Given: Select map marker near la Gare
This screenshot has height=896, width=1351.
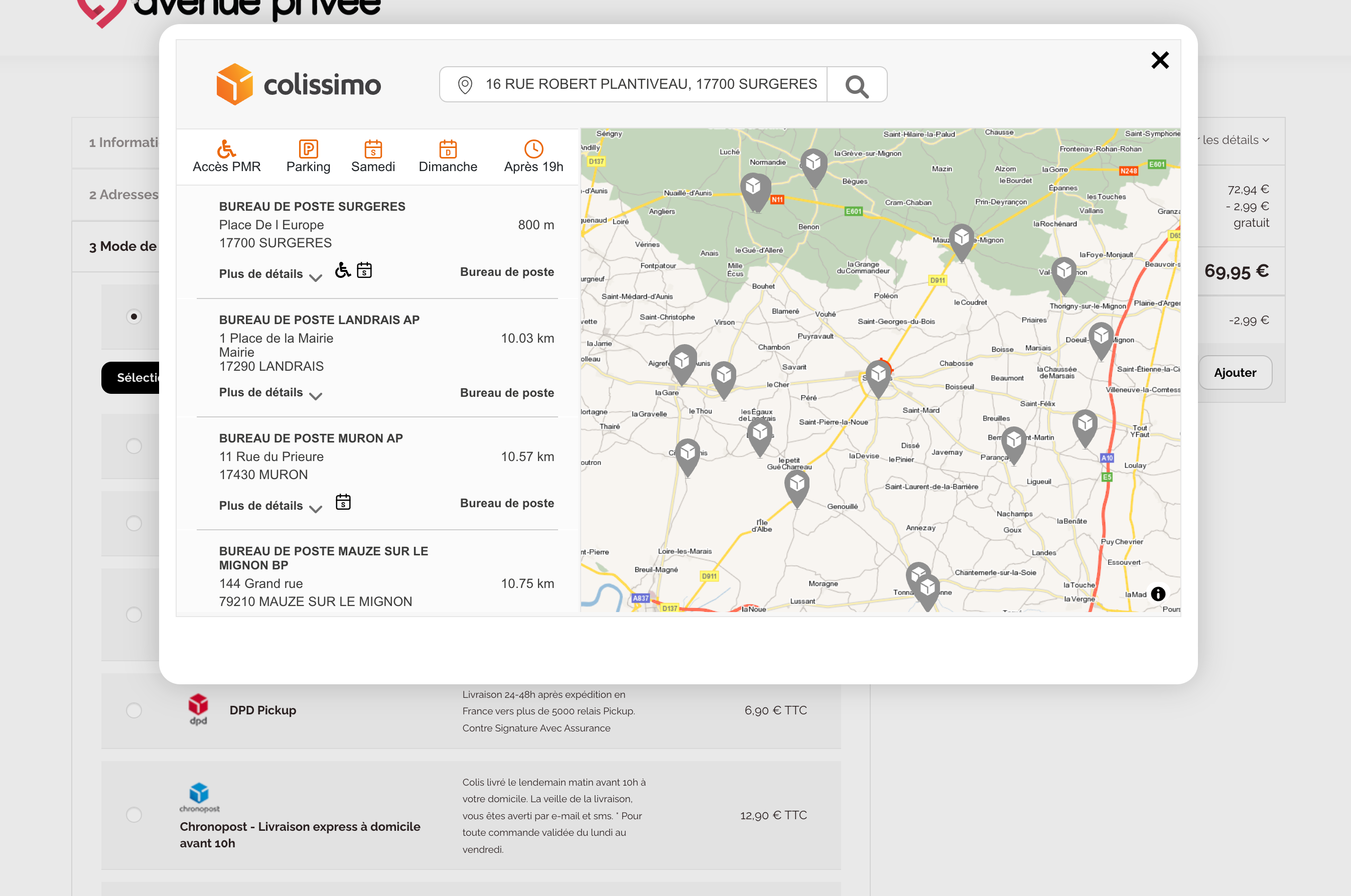Looking at the screenshot, I should click(724, 380).
